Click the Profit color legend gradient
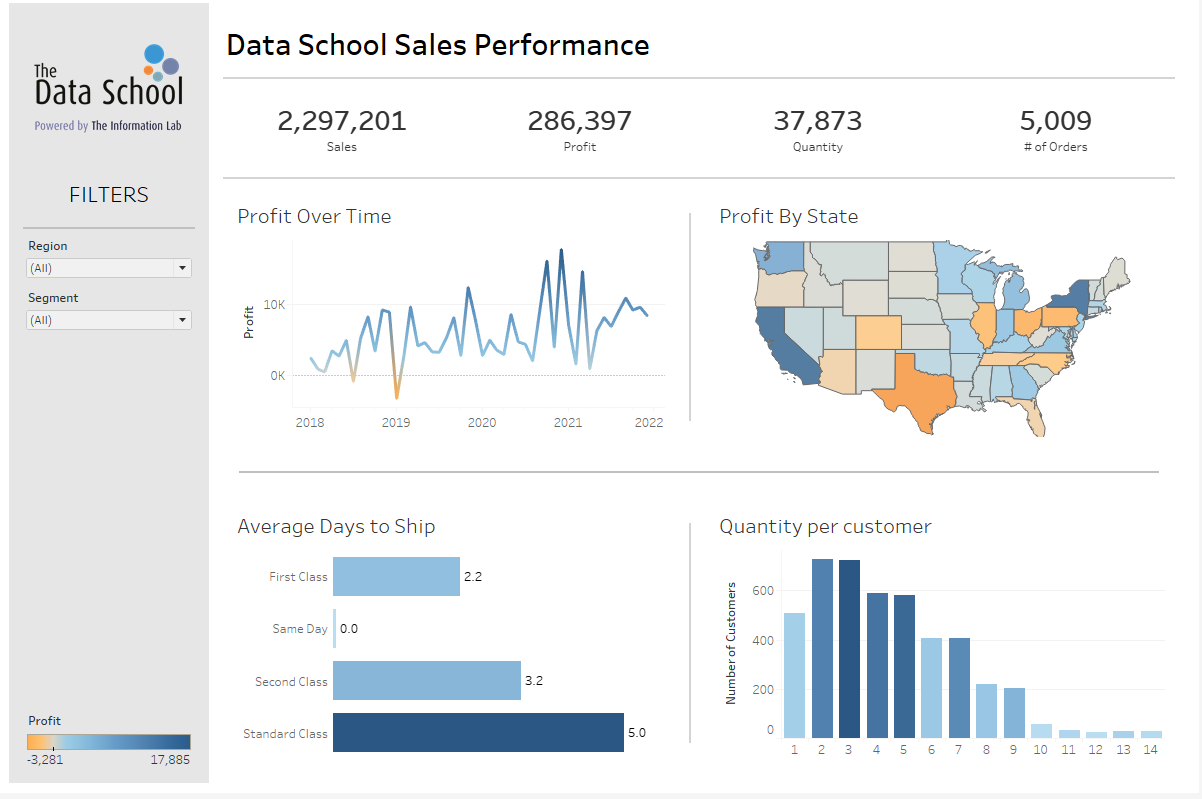Viewport: 1202px width, 799px height. 108,742
